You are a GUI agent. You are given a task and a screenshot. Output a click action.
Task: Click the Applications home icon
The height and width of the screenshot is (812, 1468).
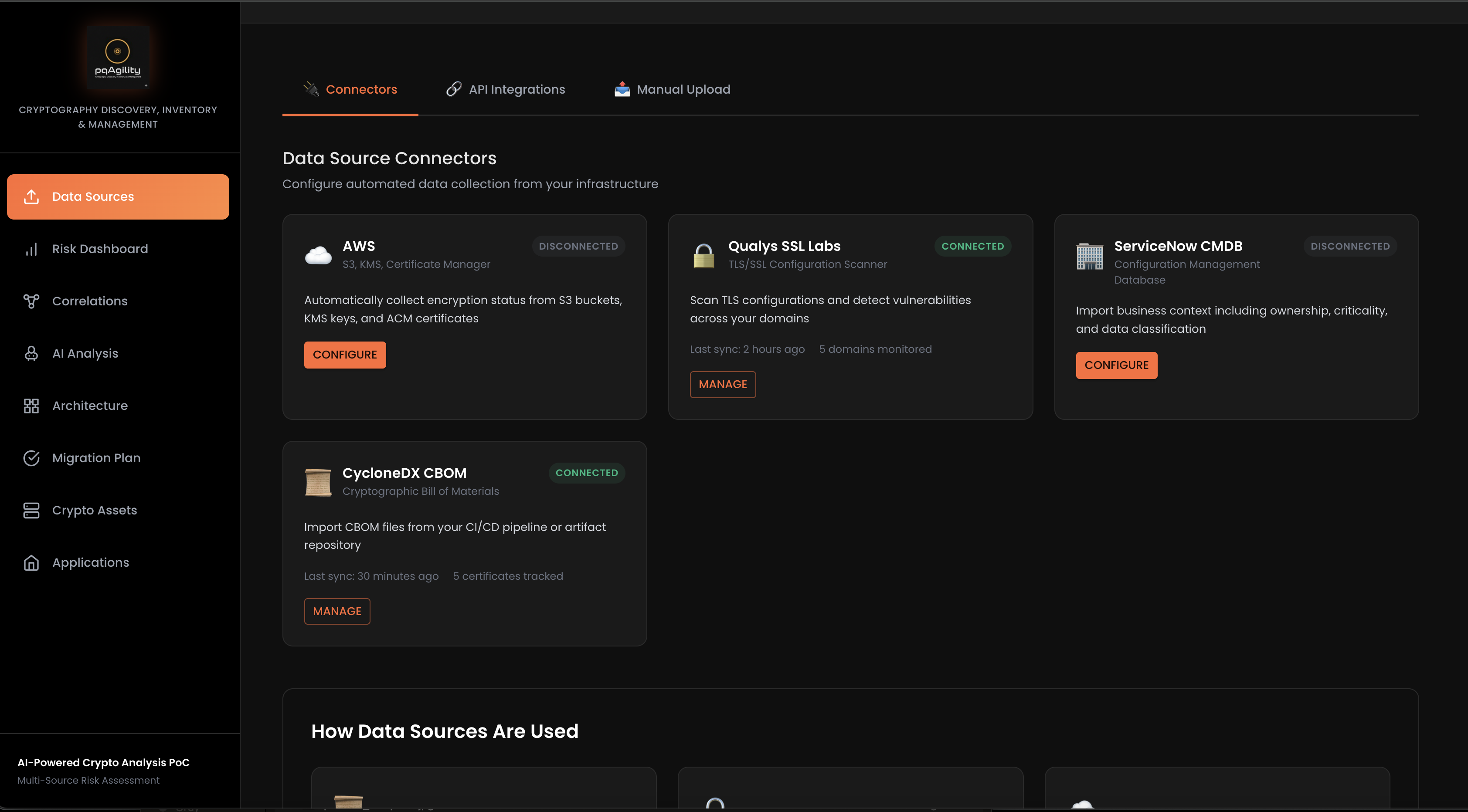(x=31, y=562)
